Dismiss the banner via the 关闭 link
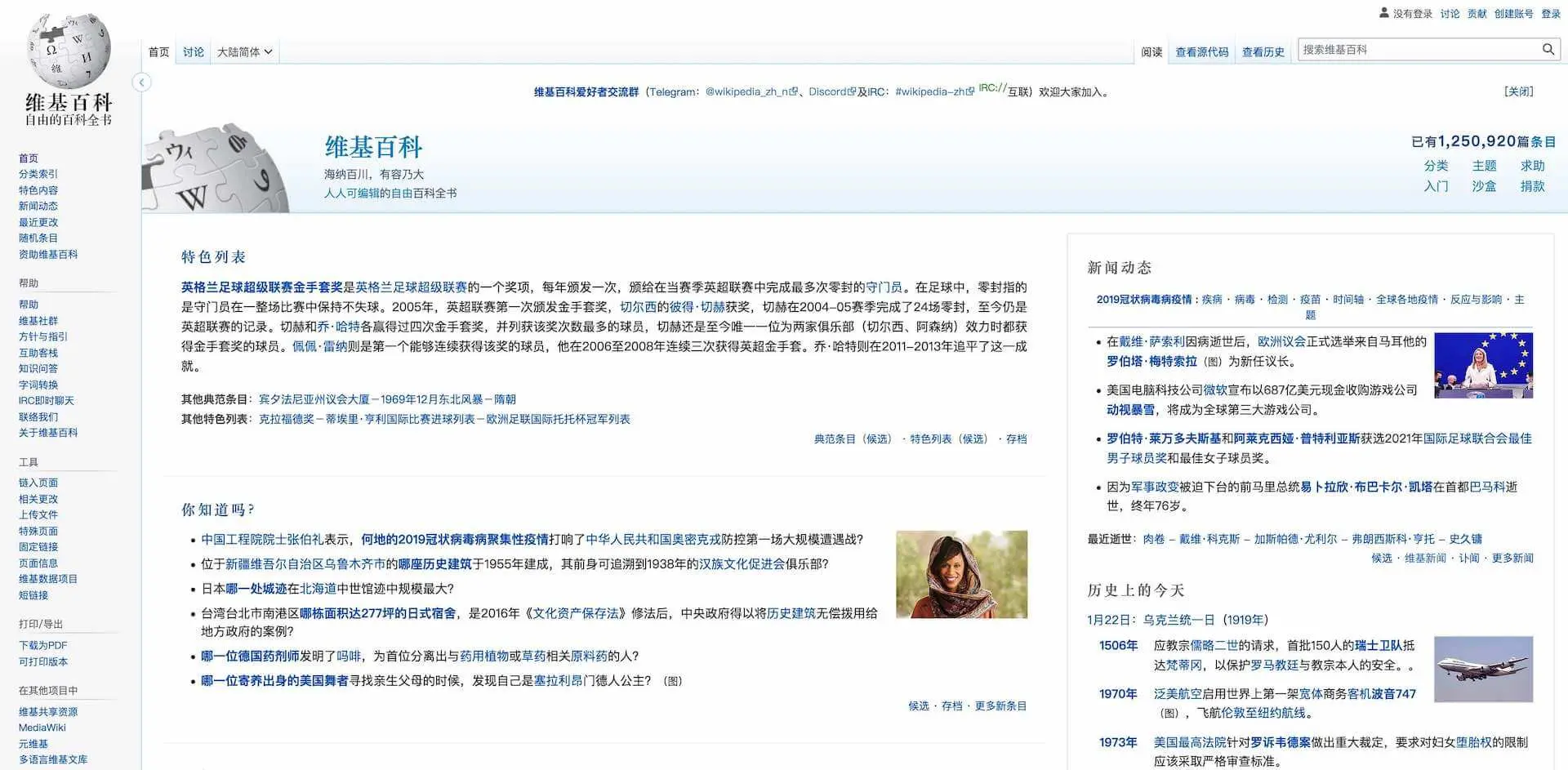 [x=1518, y=91]
